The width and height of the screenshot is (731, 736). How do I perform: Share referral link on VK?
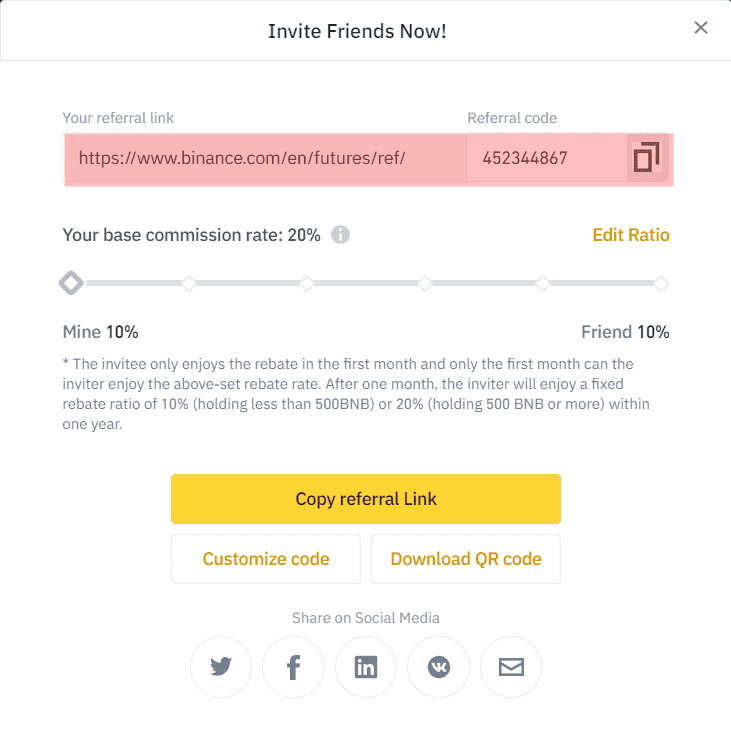click(438, 667)
